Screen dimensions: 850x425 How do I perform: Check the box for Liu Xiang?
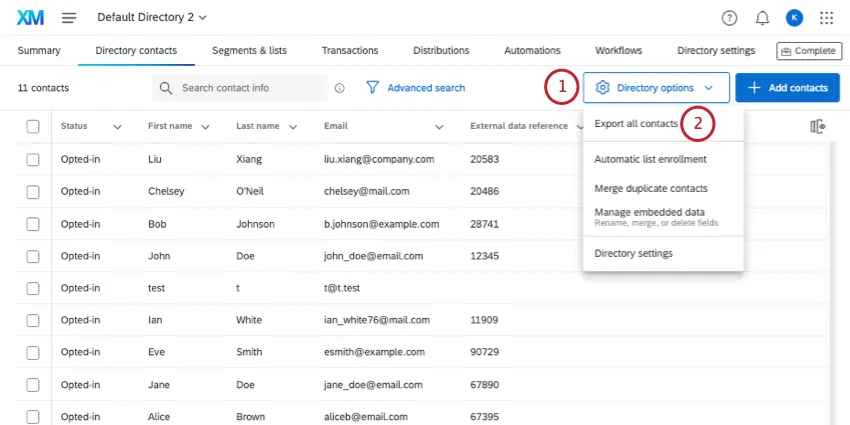pos(33,159)
